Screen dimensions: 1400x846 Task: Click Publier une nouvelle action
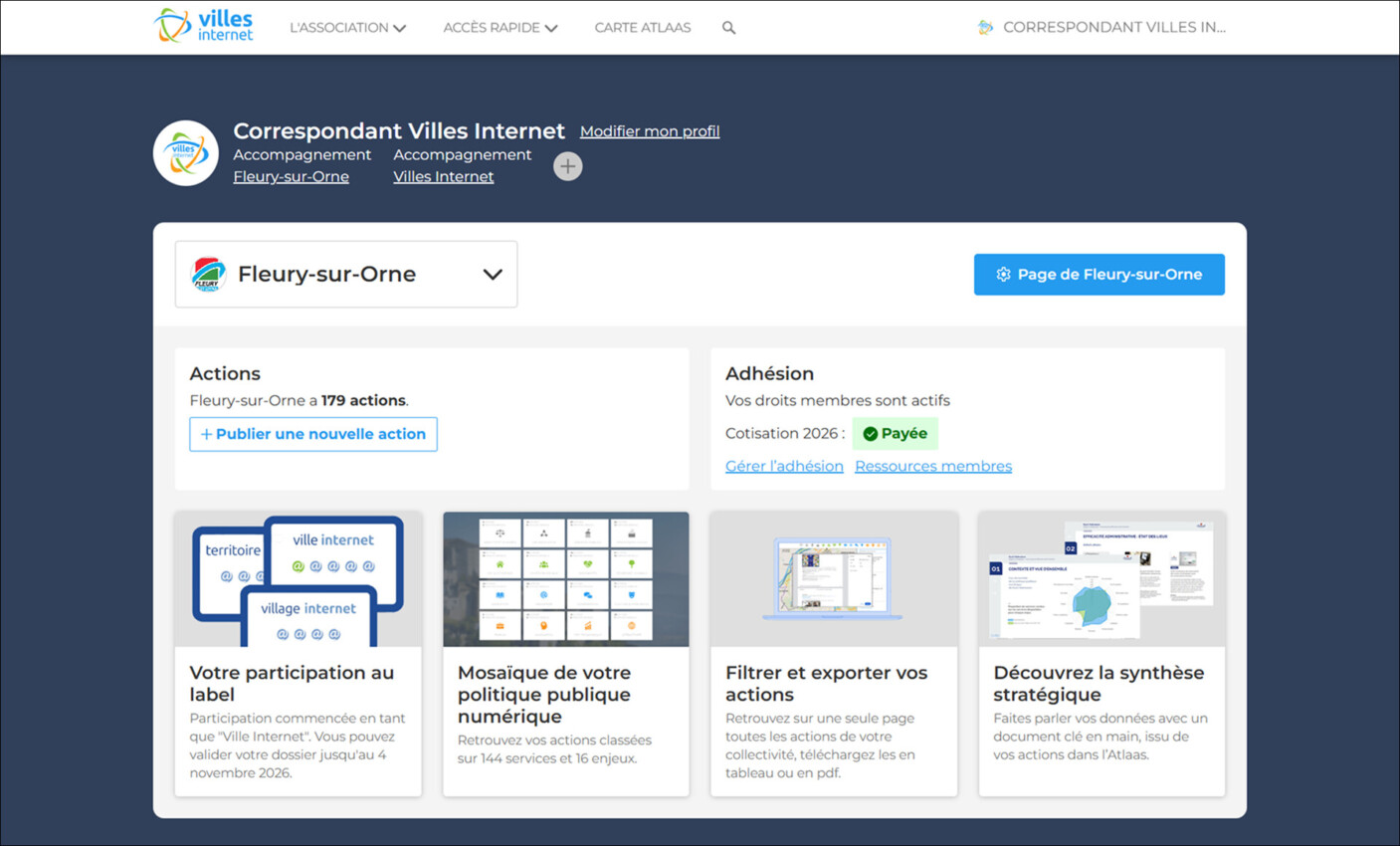[313, 434]
